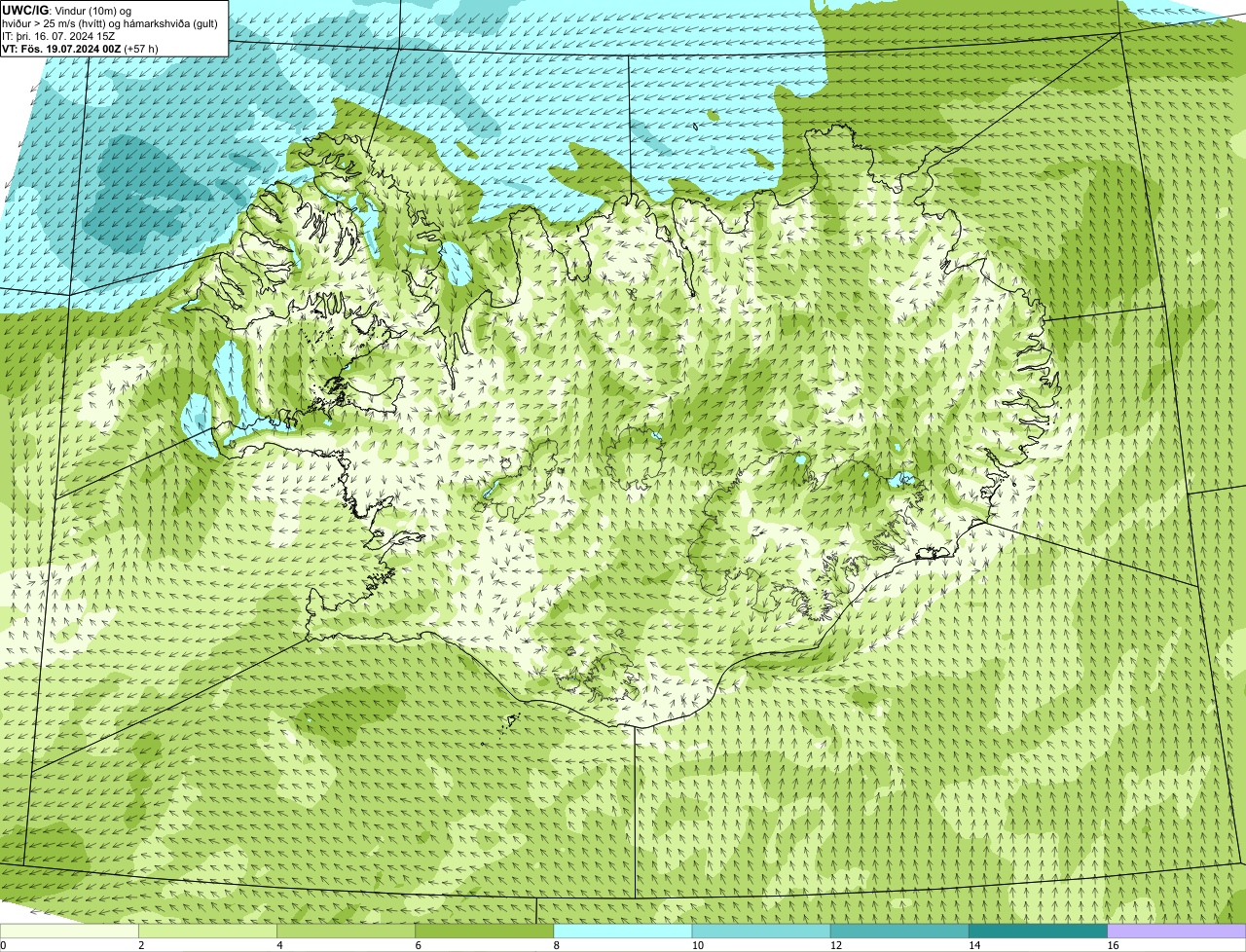Click the legend value label 10
The width and height of the screenshot is (1246, 952).
pyautogui.click(x=696, y=945)
